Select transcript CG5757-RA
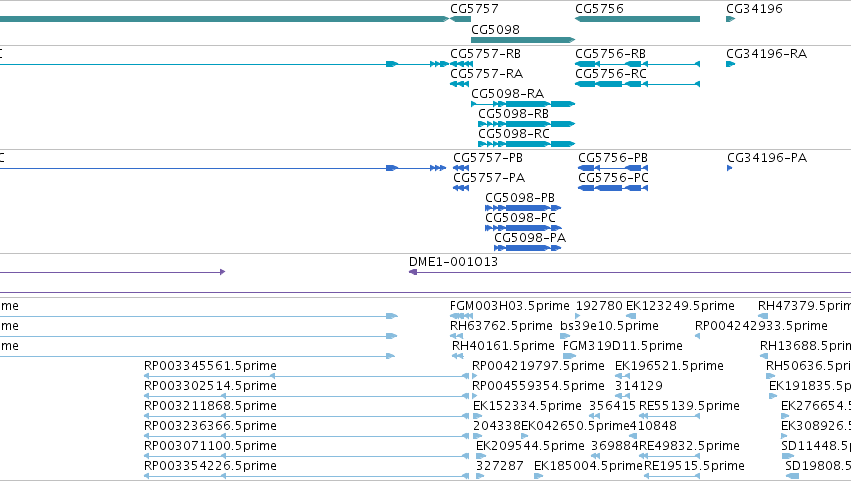The height and width of the screenshot is (481, 851). pos(486,74)
